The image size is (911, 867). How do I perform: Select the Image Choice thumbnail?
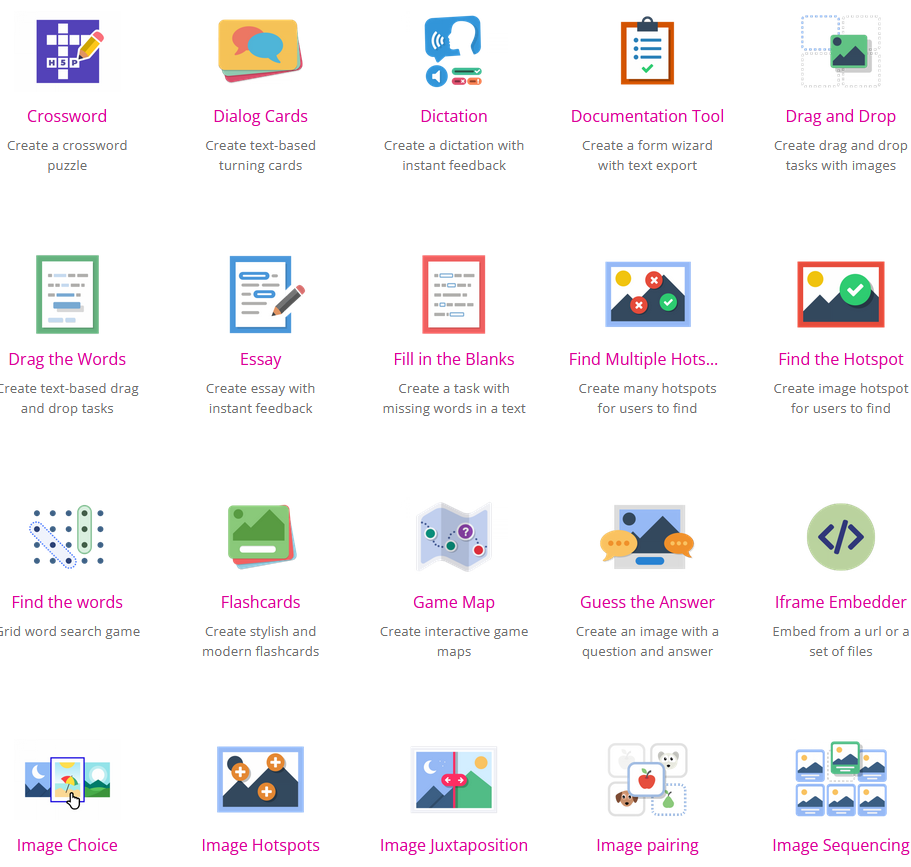click(67, 780)
